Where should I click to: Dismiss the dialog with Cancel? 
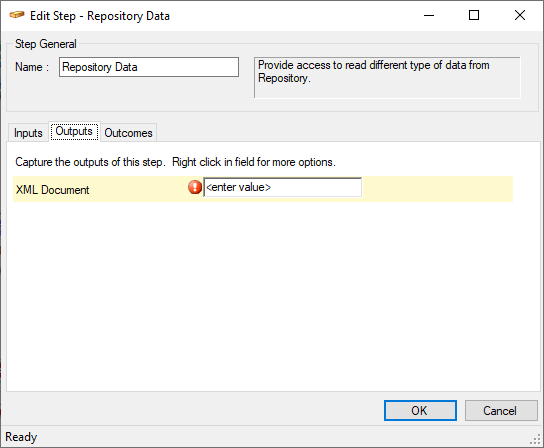click(x=501, y=411)
